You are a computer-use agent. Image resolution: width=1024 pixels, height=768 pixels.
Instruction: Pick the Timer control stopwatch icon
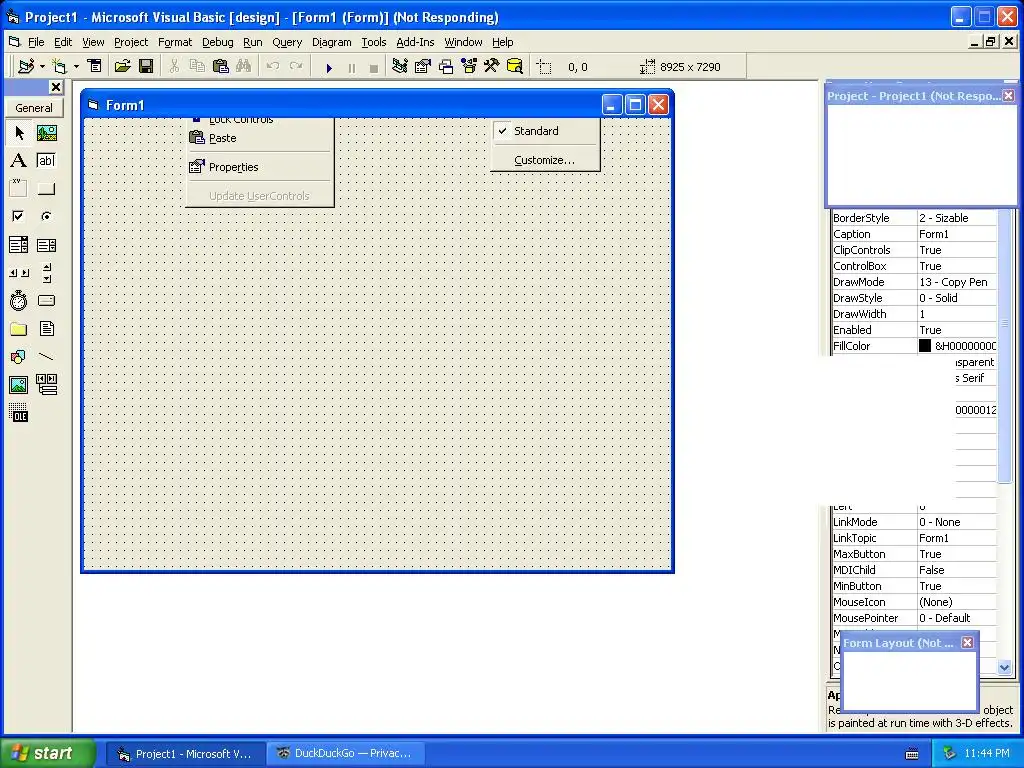(19, 300)
